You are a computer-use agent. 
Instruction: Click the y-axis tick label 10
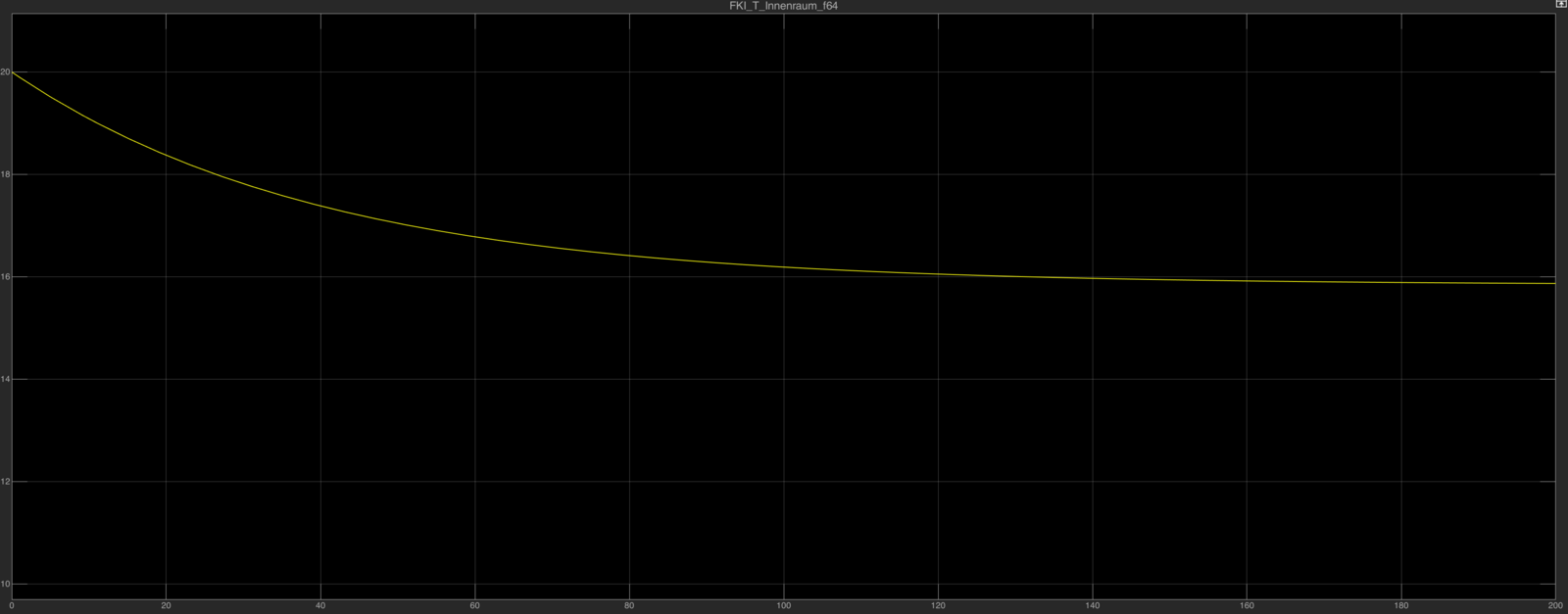[5, 585]
